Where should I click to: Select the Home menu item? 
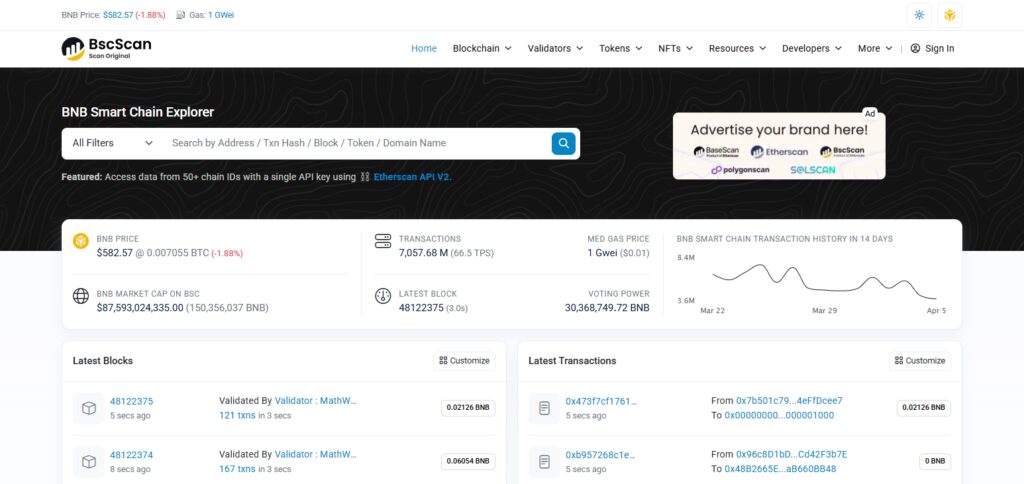tap(424, 48)
